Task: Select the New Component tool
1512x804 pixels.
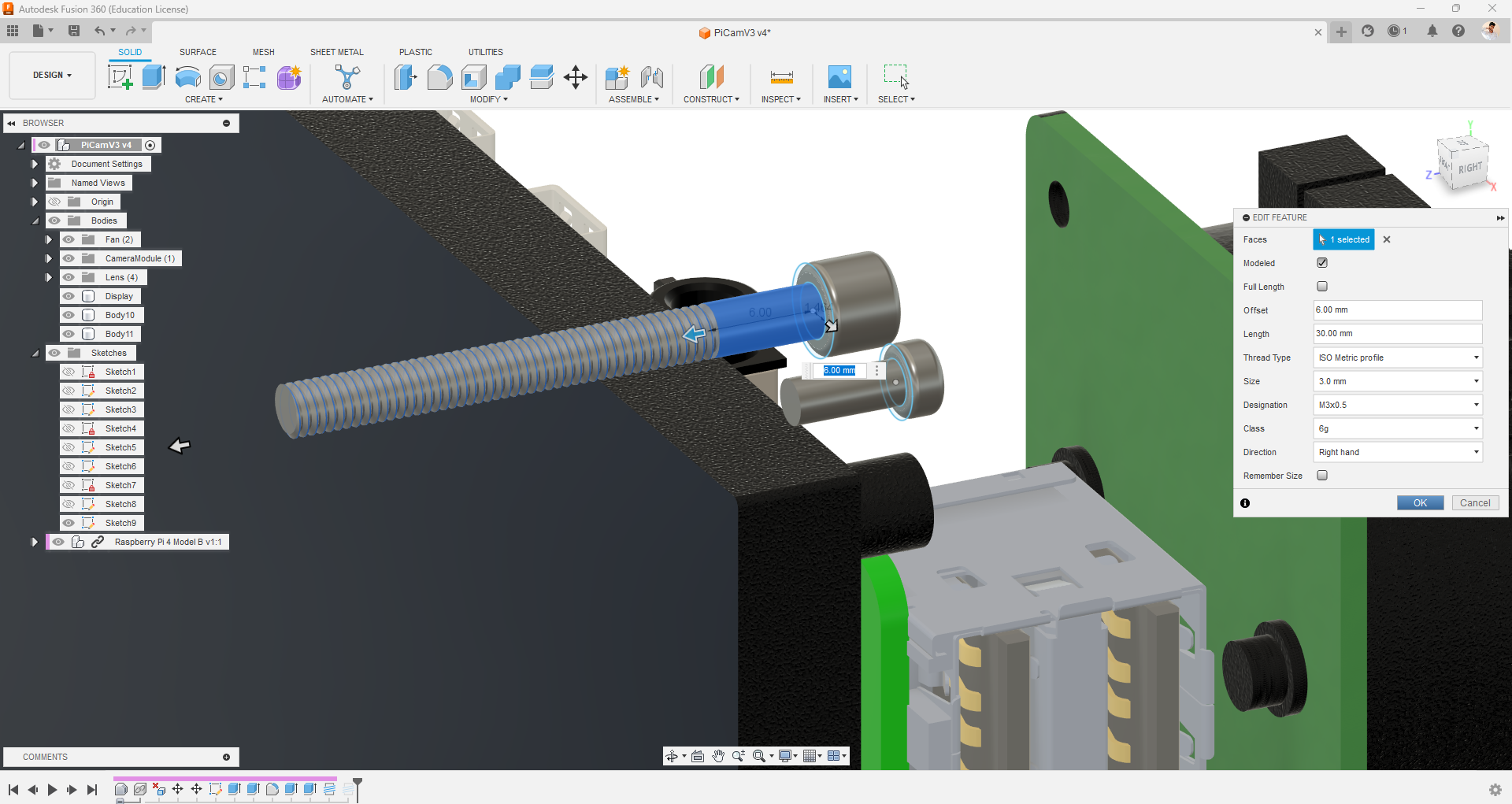Action: [617, 77]
